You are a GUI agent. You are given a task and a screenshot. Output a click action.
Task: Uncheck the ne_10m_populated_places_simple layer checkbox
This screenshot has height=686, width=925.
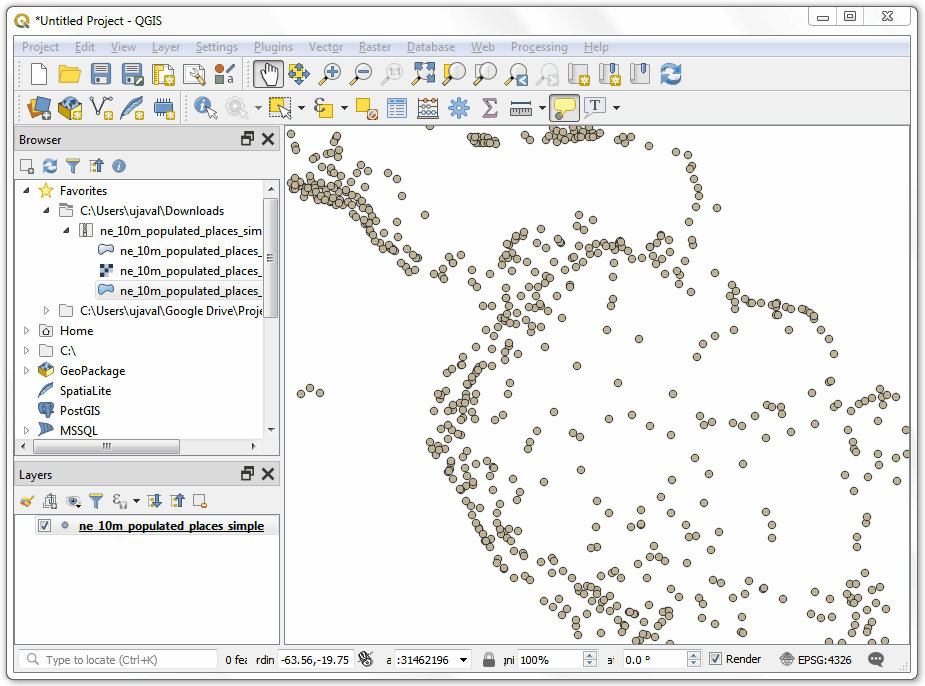tap(44, 526)
